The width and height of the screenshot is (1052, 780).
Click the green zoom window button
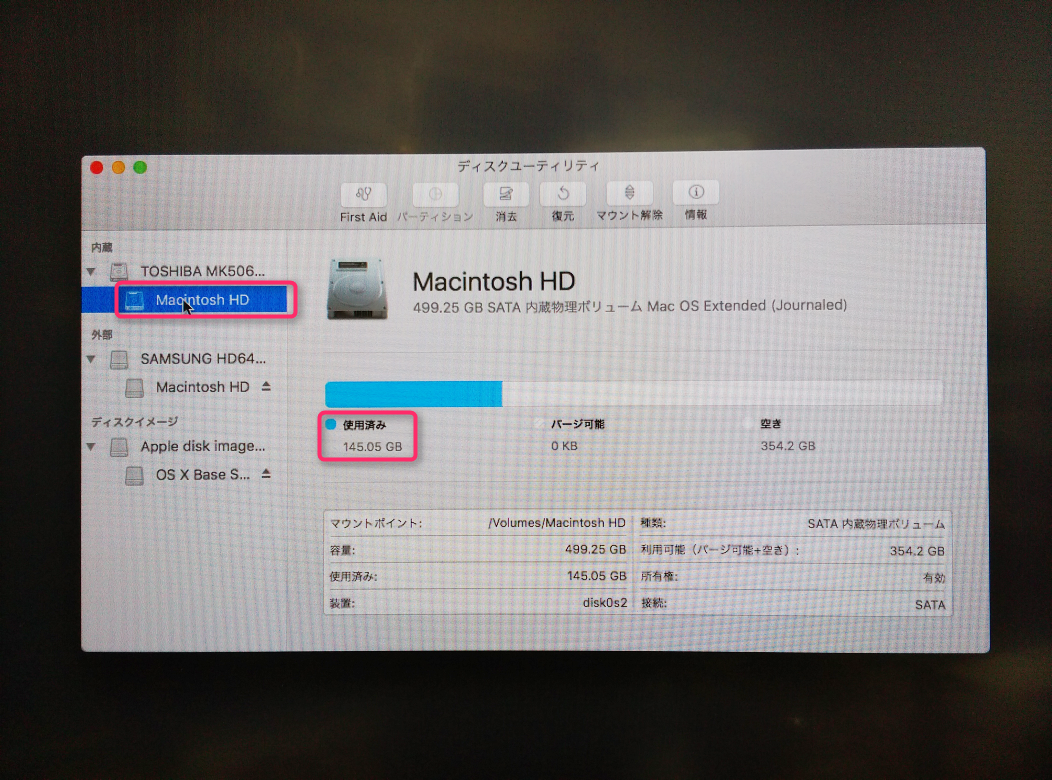(140, 167)
